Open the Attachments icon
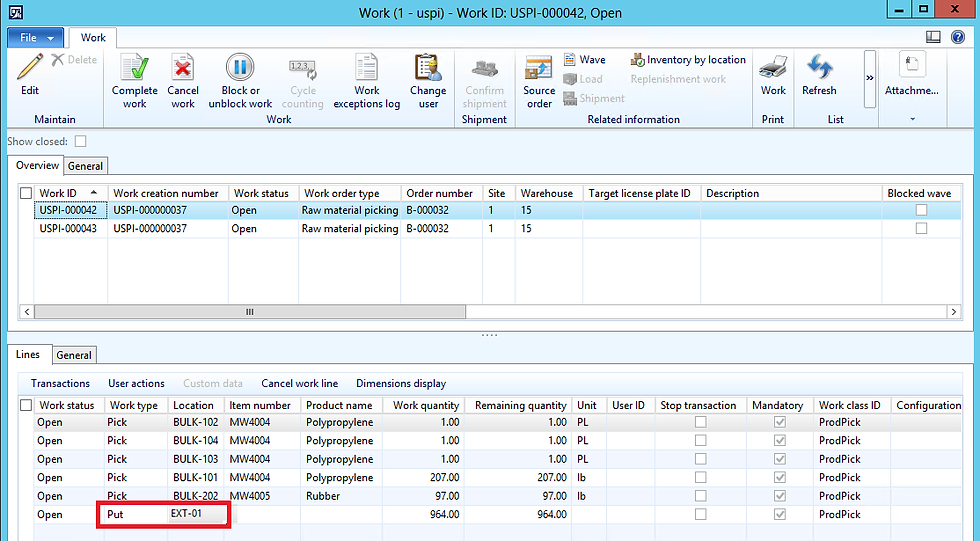Image resolution: width=980 pixels, height=541 pixels. tap(911, 66)
